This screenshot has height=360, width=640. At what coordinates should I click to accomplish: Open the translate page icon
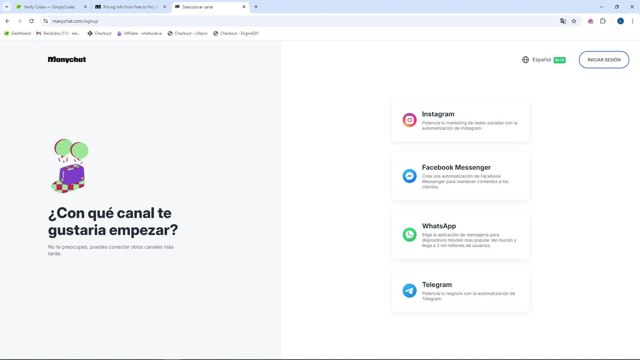click(x=563, y=21)
